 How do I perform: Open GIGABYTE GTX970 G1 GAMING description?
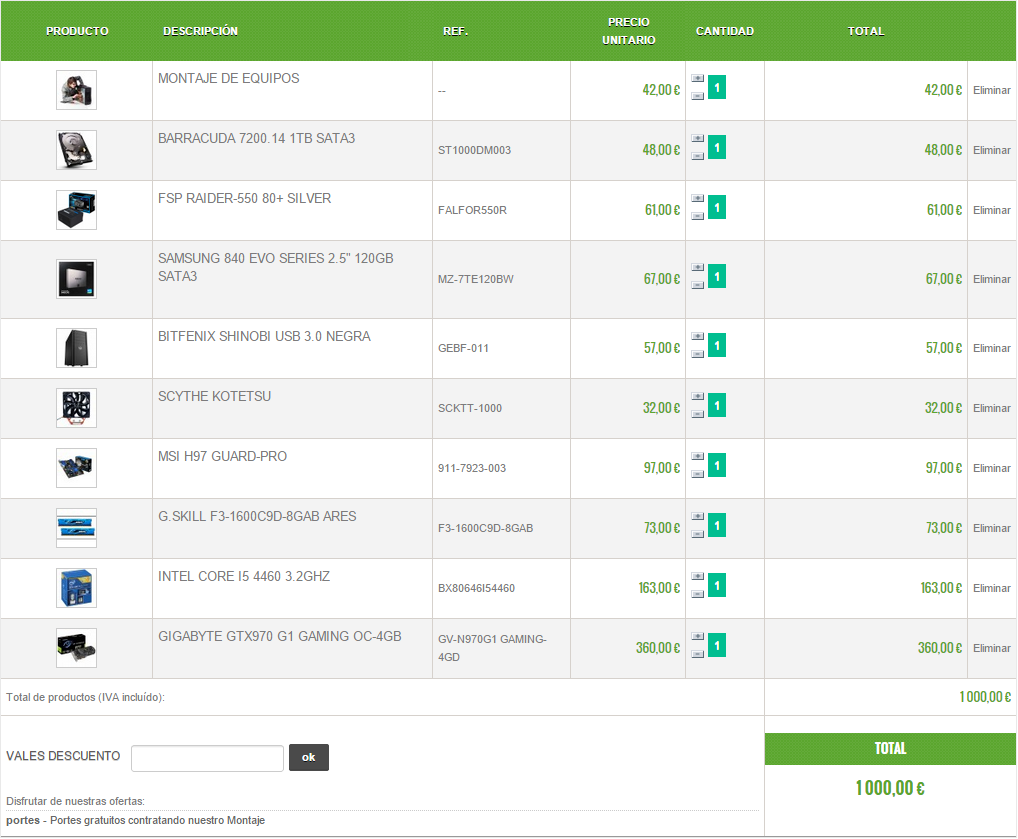[x=280, y=636]
